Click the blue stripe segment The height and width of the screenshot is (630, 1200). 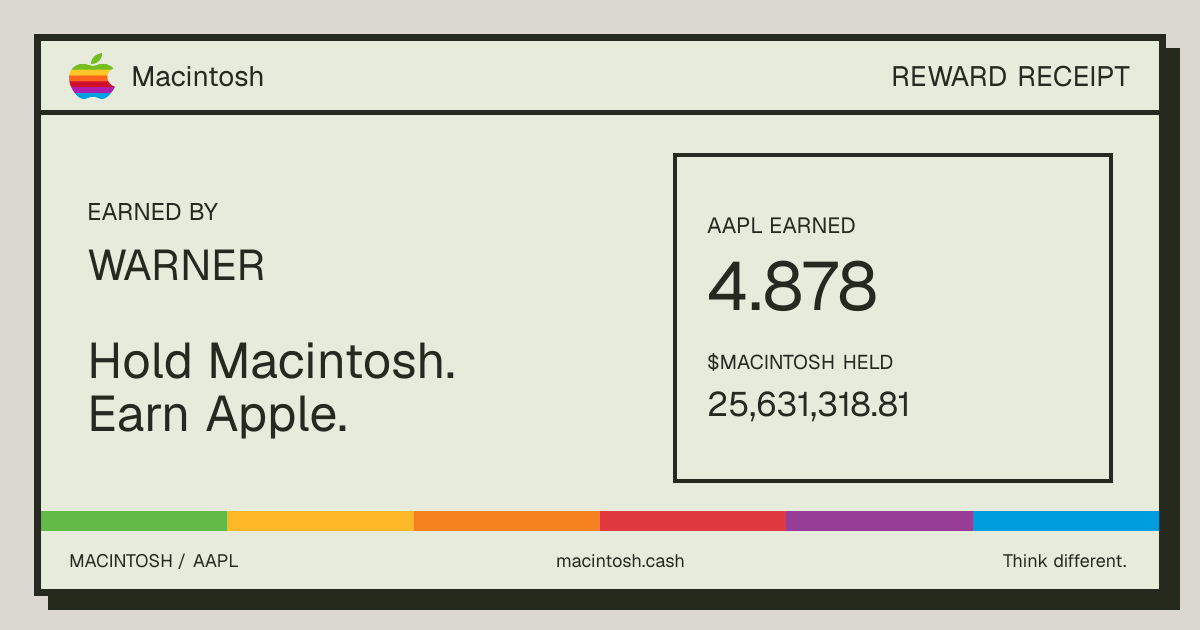pyautogui.click(x=1066, y=521)
